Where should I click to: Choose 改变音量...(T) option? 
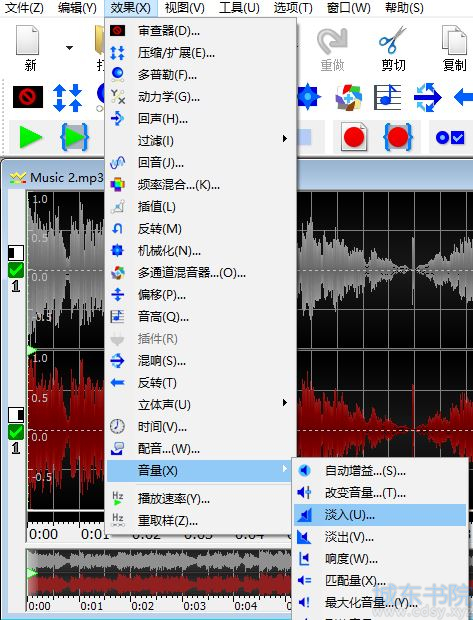coord(380,493)
